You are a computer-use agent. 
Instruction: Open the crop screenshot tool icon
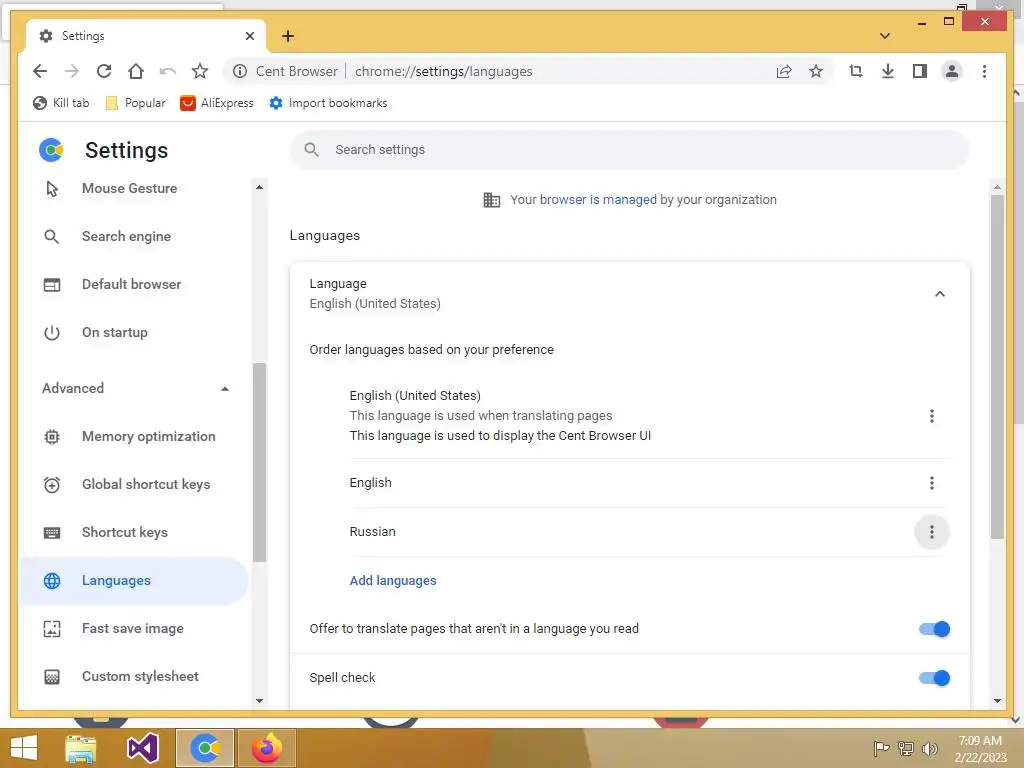[x=856, y=71]
